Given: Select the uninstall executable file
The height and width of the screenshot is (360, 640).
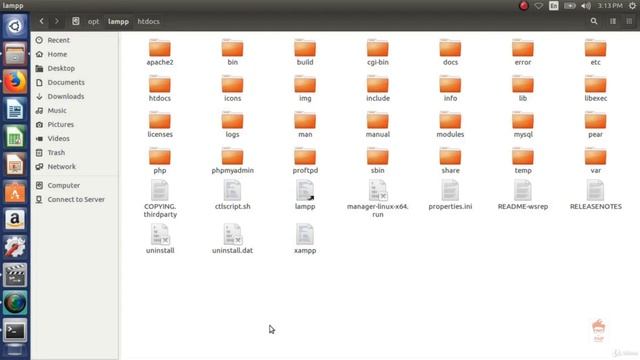Looking at the screenshot, I should [x=160, y=239].
